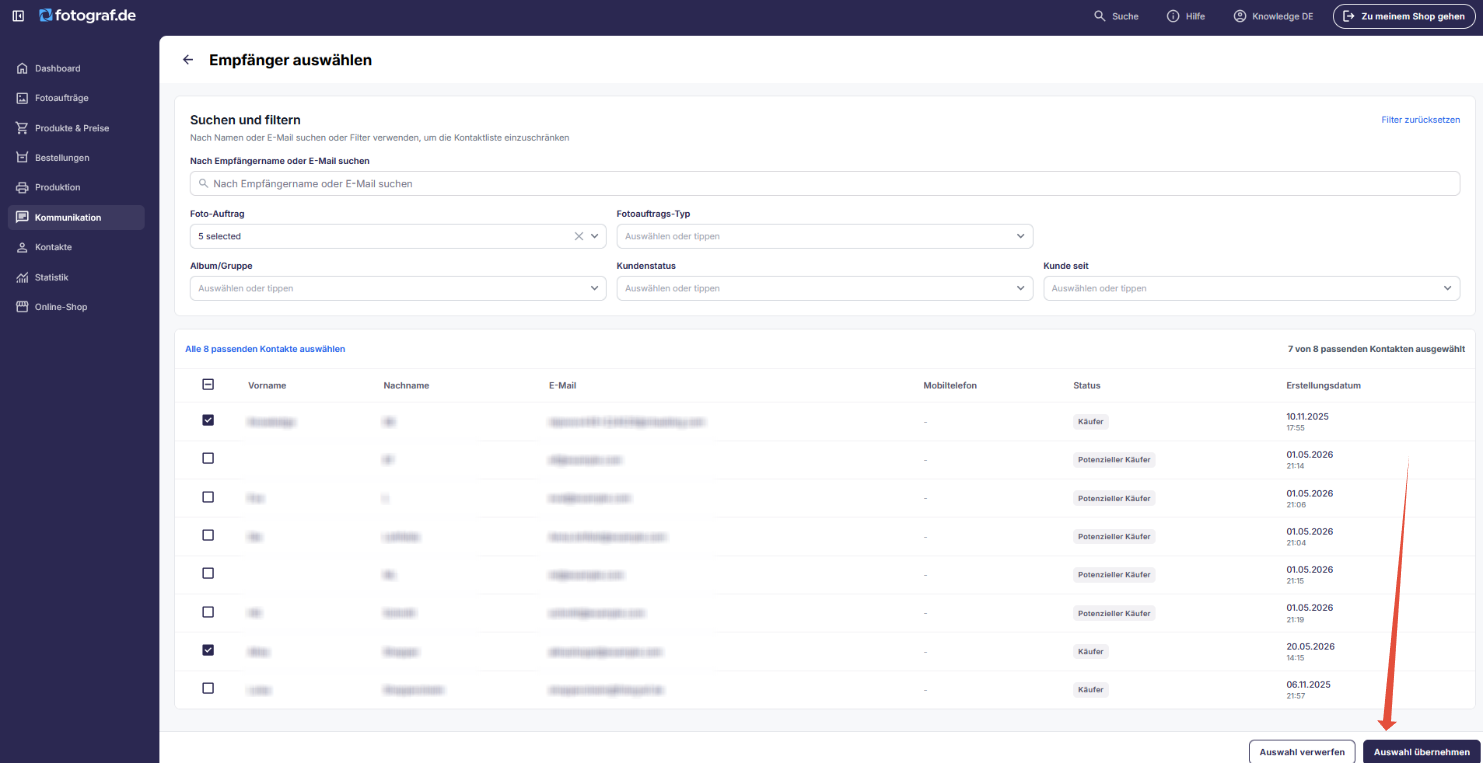
Task: Open Statistik in the sidebar
Action: point(76,277)
